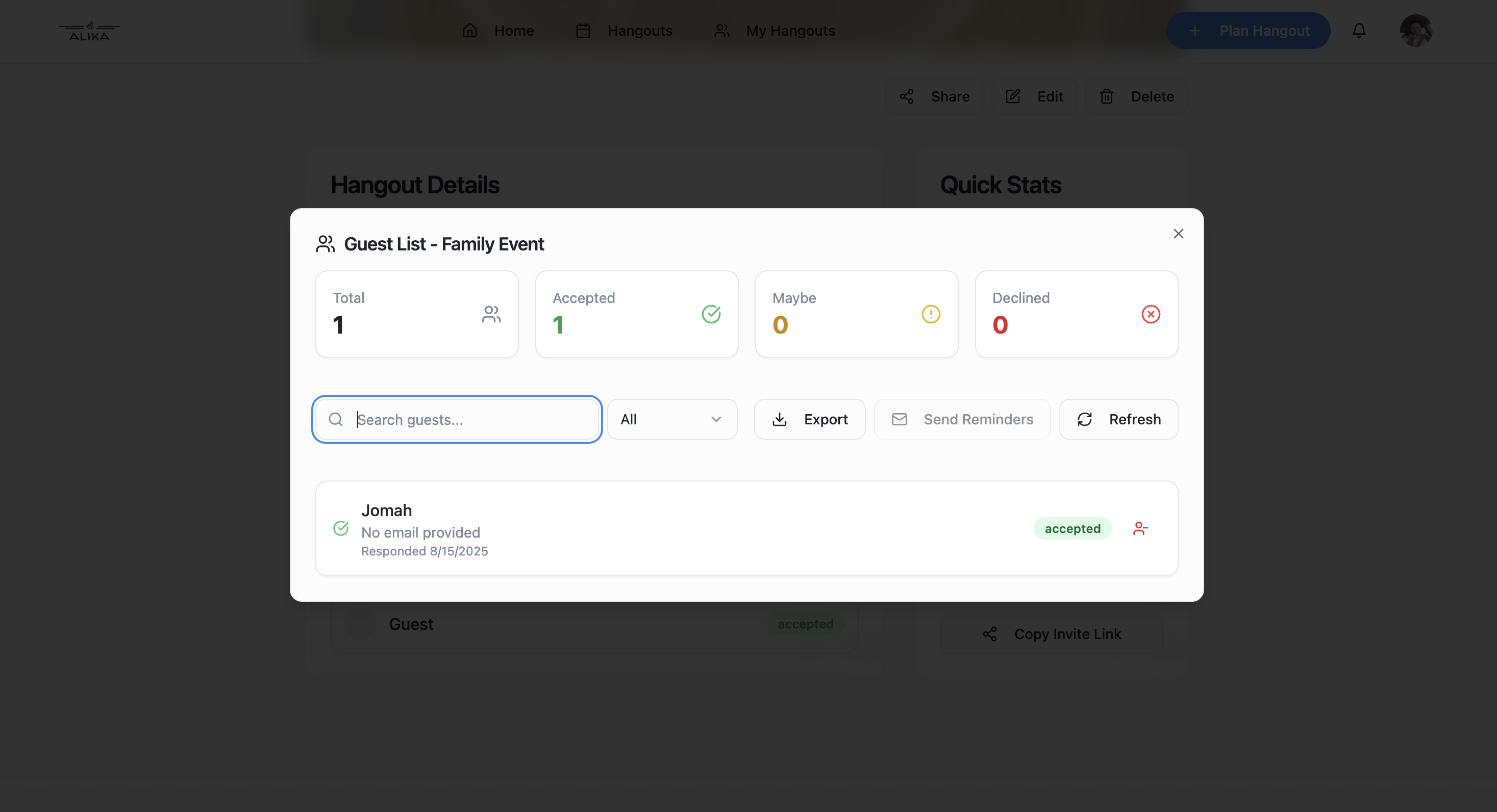Export the guest list
The width and height of the screenshot is (1497, 812).
coord(810,419)
